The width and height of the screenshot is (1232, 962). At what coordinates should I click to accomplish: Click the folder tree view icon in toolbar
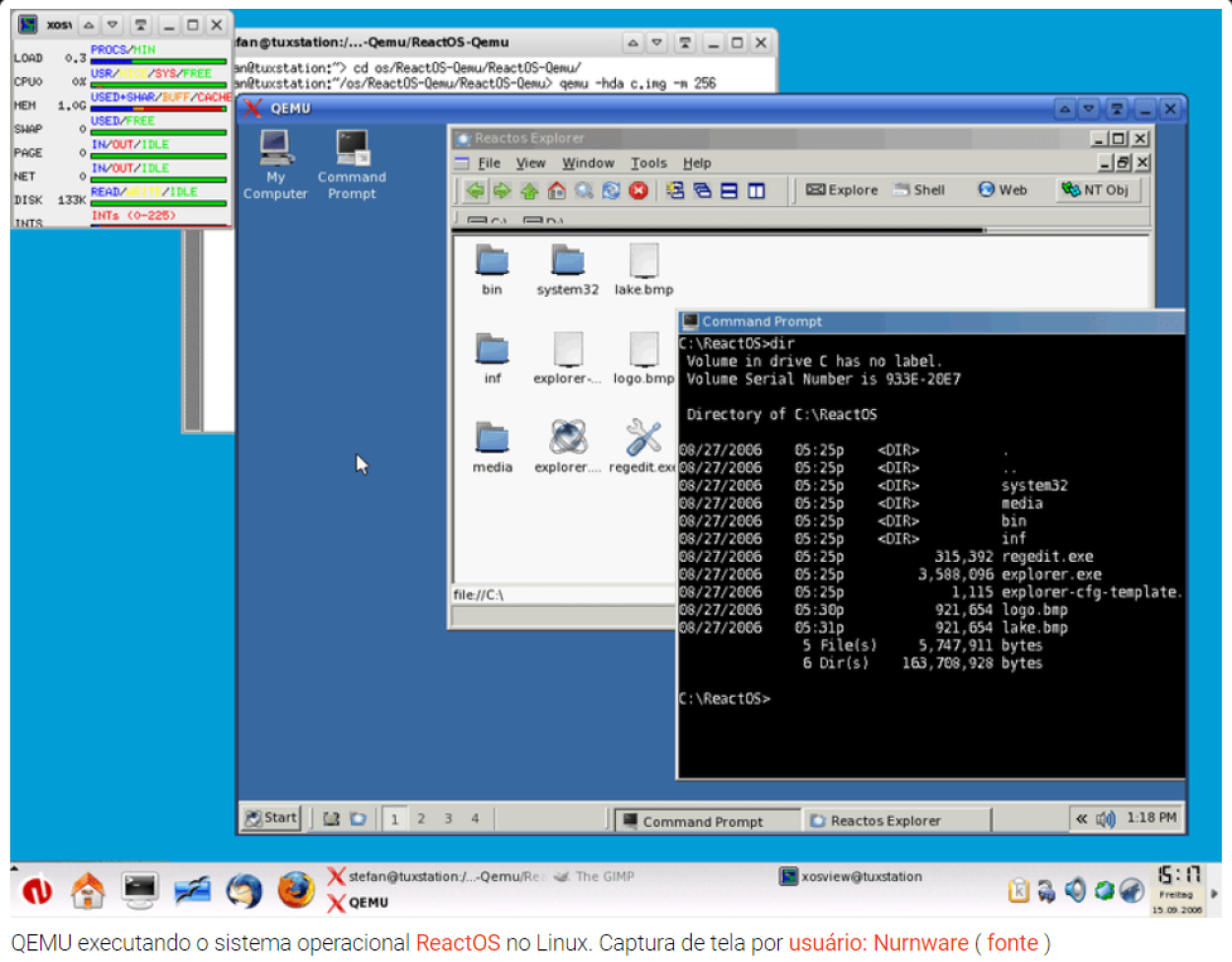(674, 190)
